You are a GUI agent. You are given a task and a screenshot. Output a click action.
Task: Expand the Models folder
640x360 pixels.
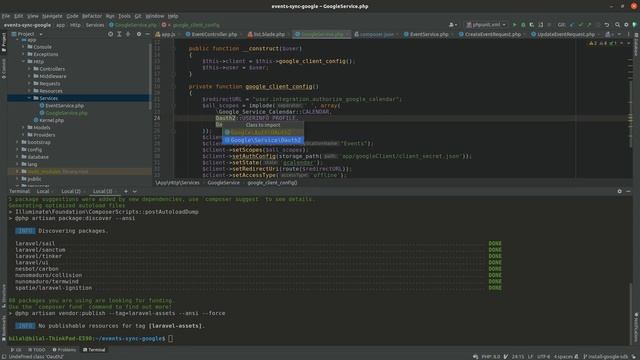[24, 128]
